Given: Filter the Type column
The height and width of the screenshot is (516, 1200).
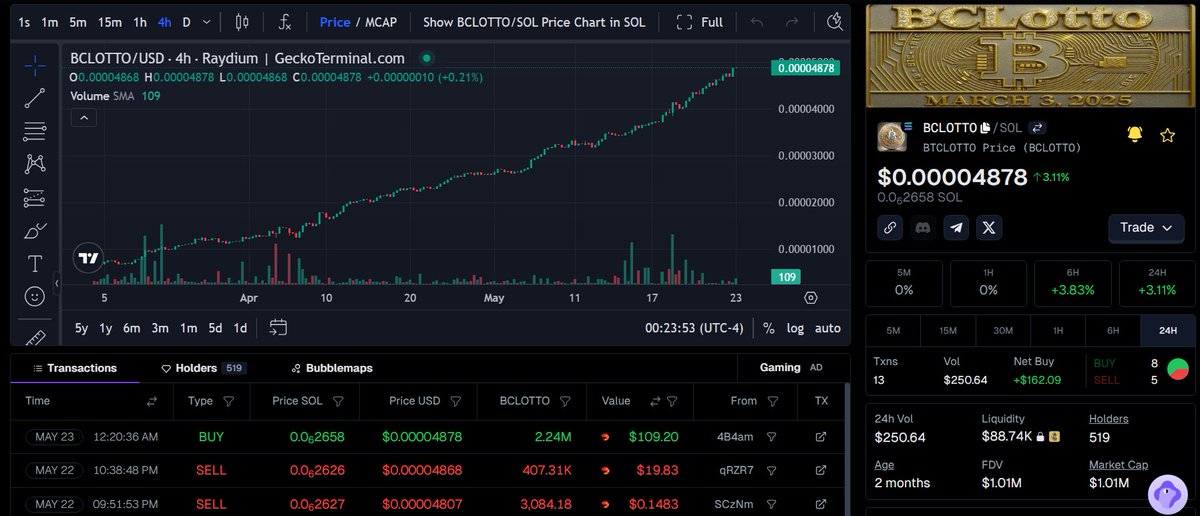Looking at the screenshot, I should point(228,401).
